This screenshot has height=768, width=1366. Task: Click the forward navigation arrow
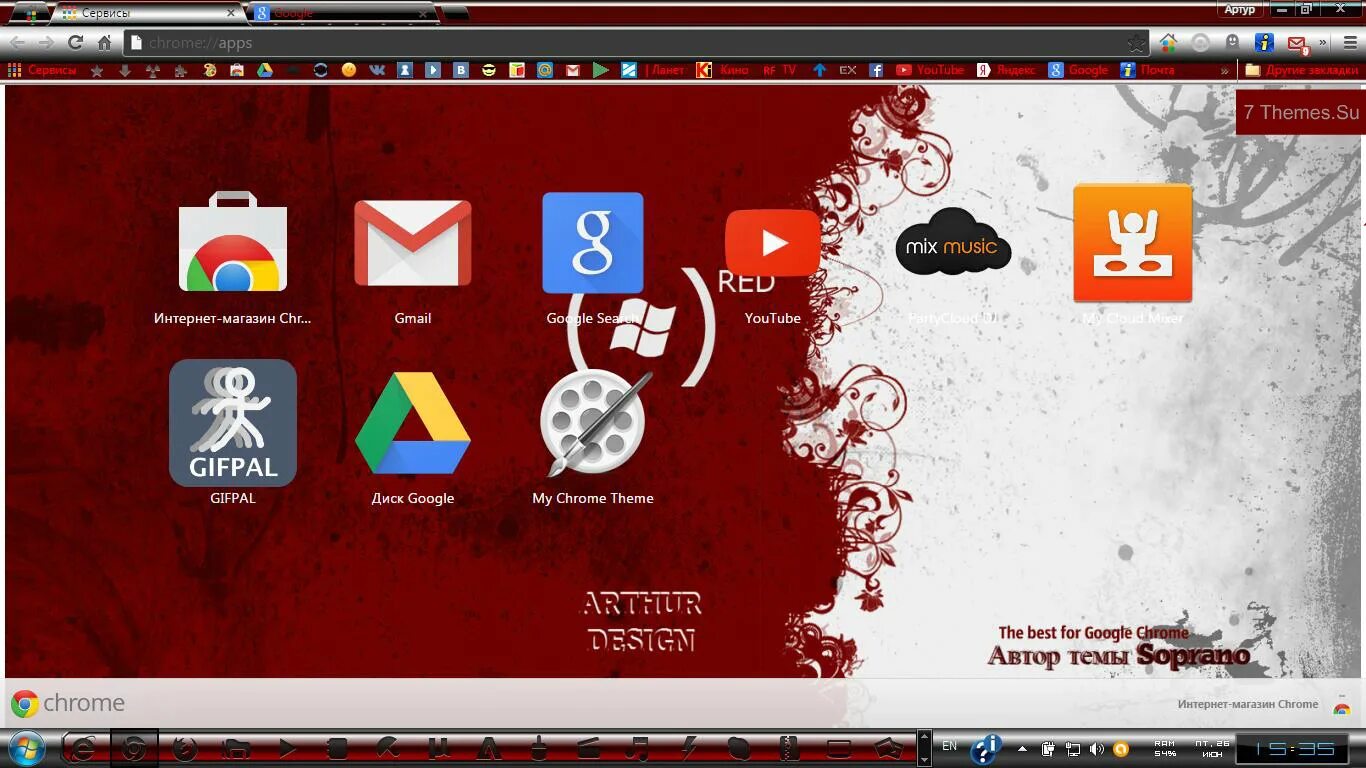pyautogui.click(x=46, y=43)
